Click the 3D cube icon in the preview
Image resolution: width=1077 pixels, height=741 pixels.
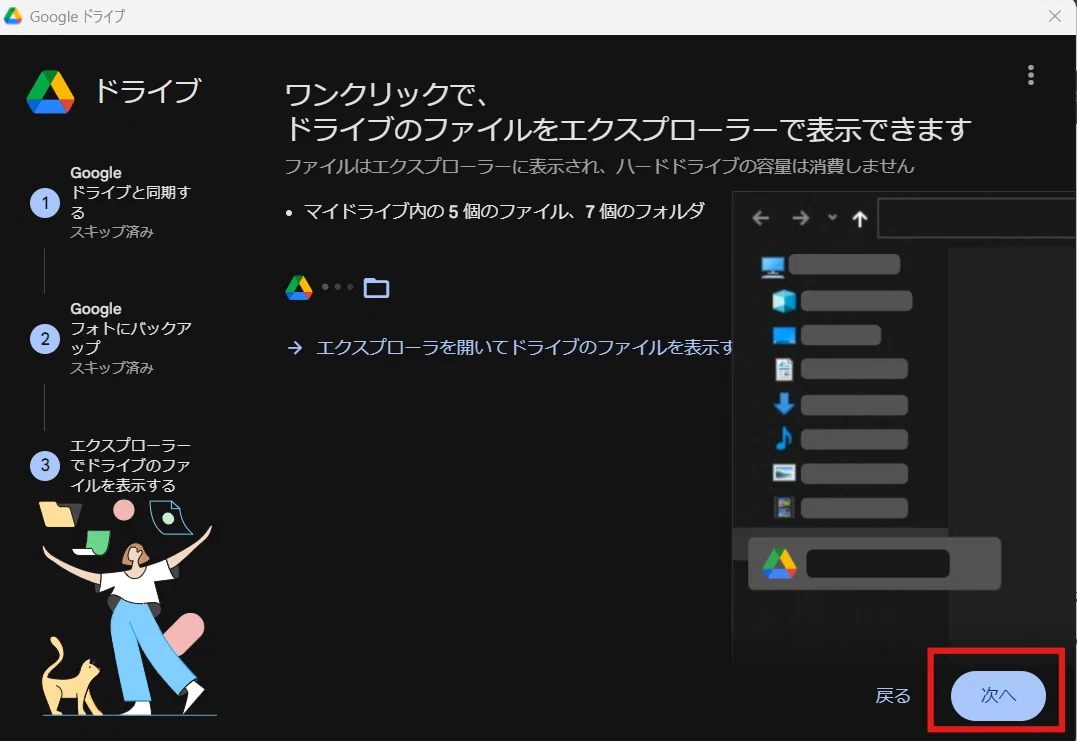pos(784,301)
